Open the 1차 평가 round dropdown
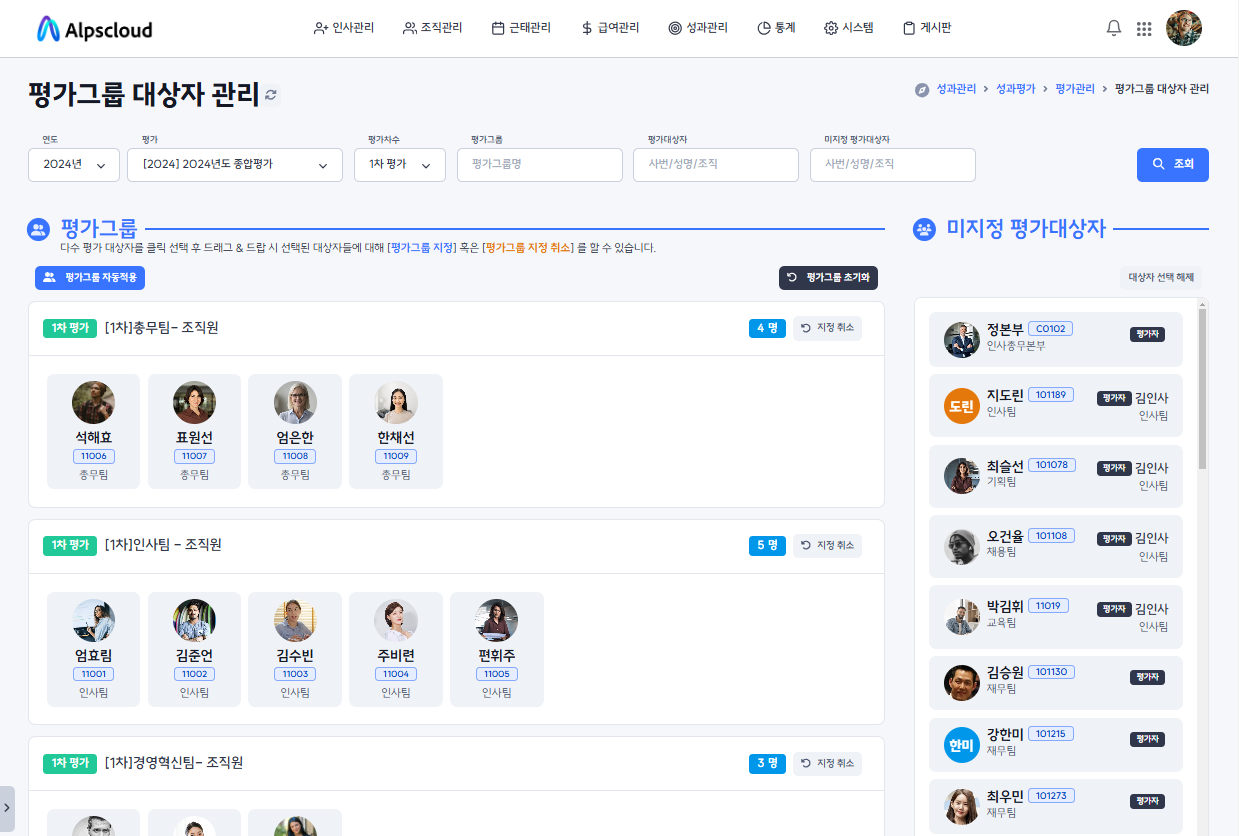 (400, 165)
